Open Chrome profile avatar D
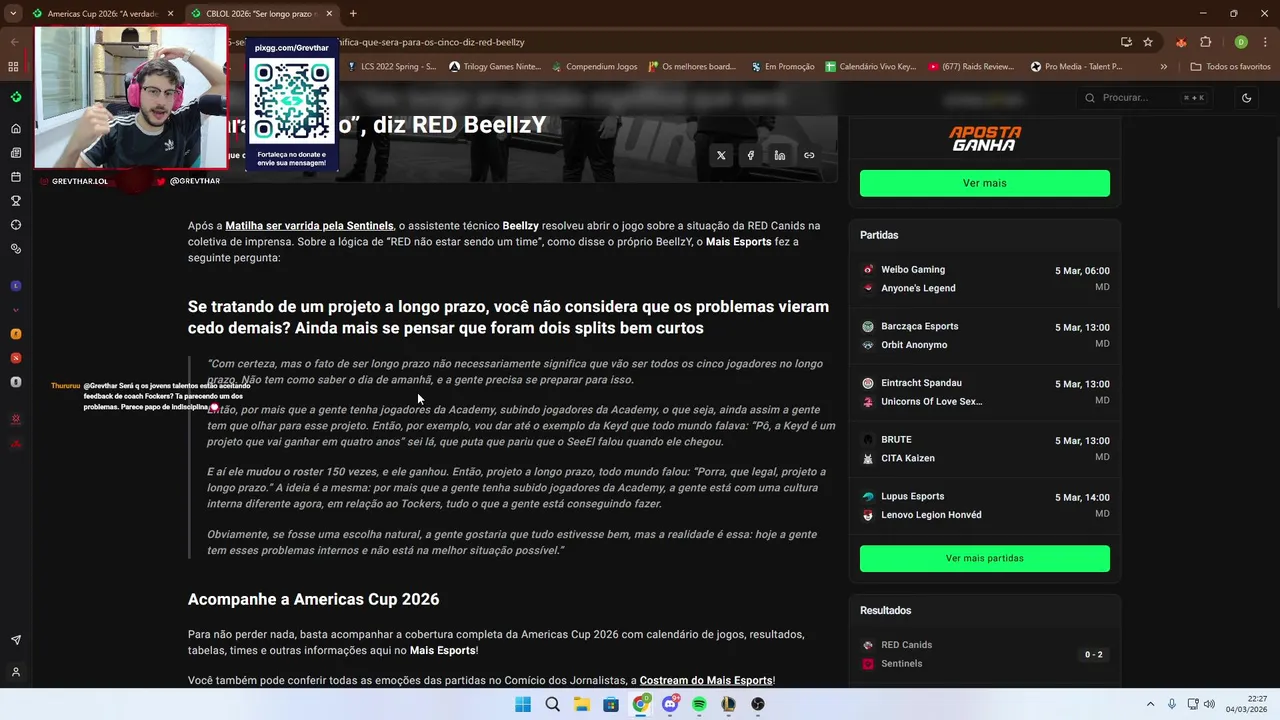Screen dimensions: 1280x720 tap(1241, 42)
